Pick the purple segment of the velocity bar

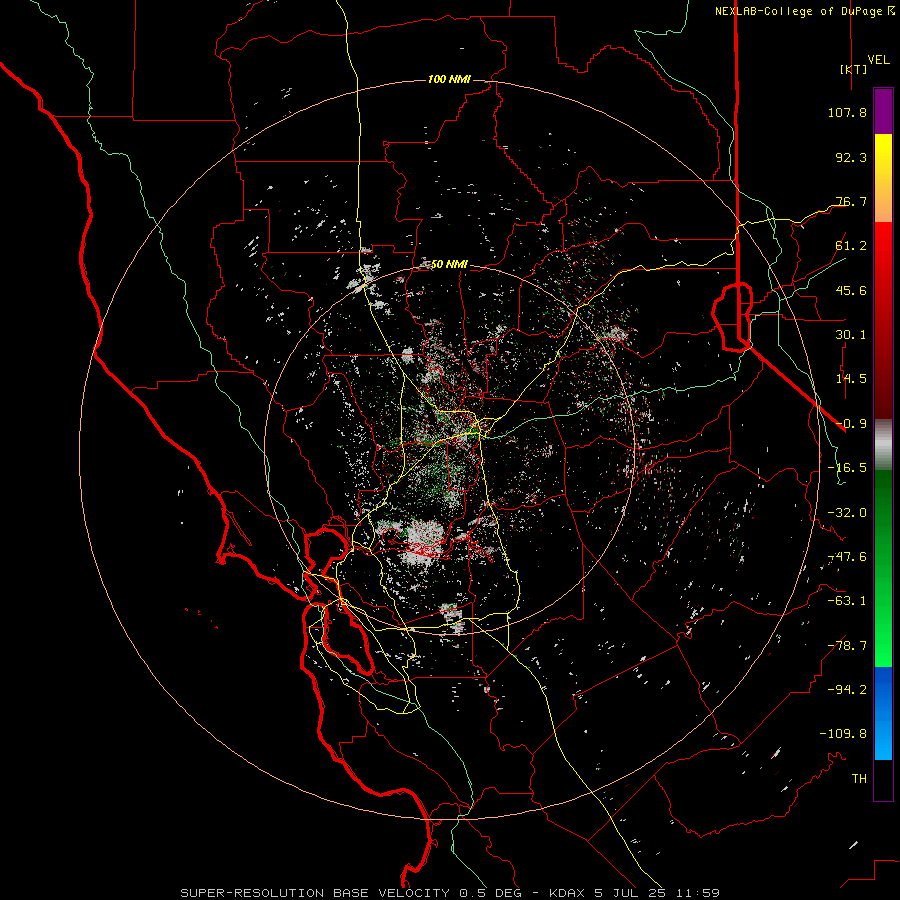883,111
